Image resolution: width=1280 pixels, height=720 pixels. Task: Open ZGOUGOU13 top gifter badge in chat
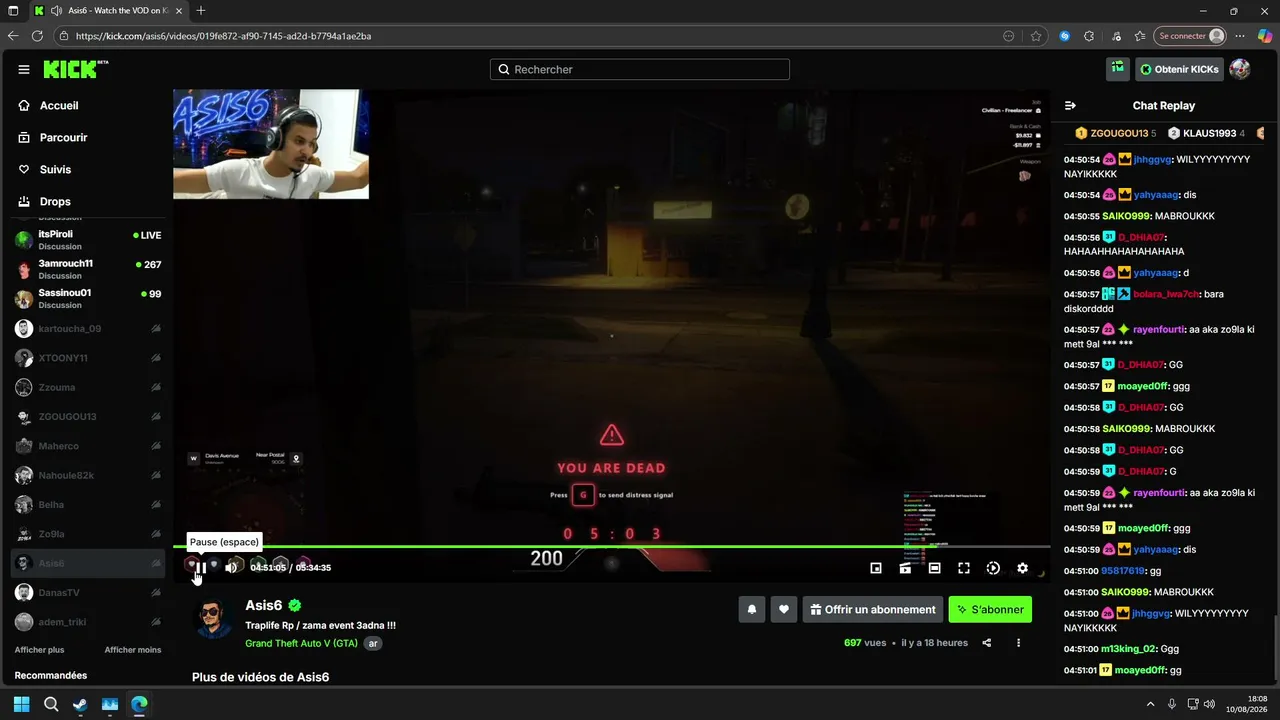(x=1116, y=133)
